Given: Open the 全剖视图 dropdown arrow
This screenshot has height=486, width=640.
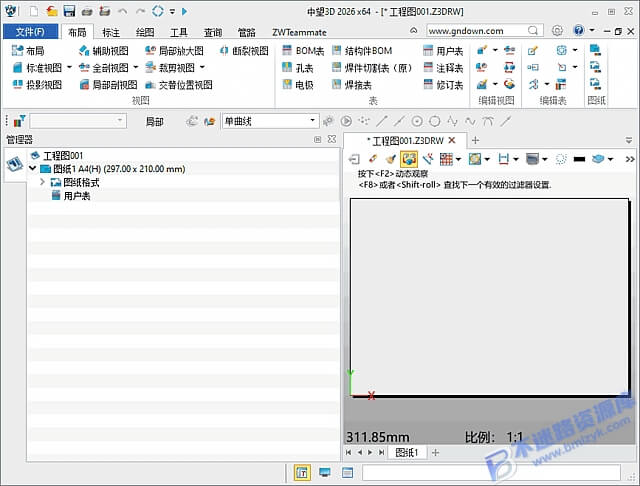Looking at the screenshot, I should coord(136,67).
